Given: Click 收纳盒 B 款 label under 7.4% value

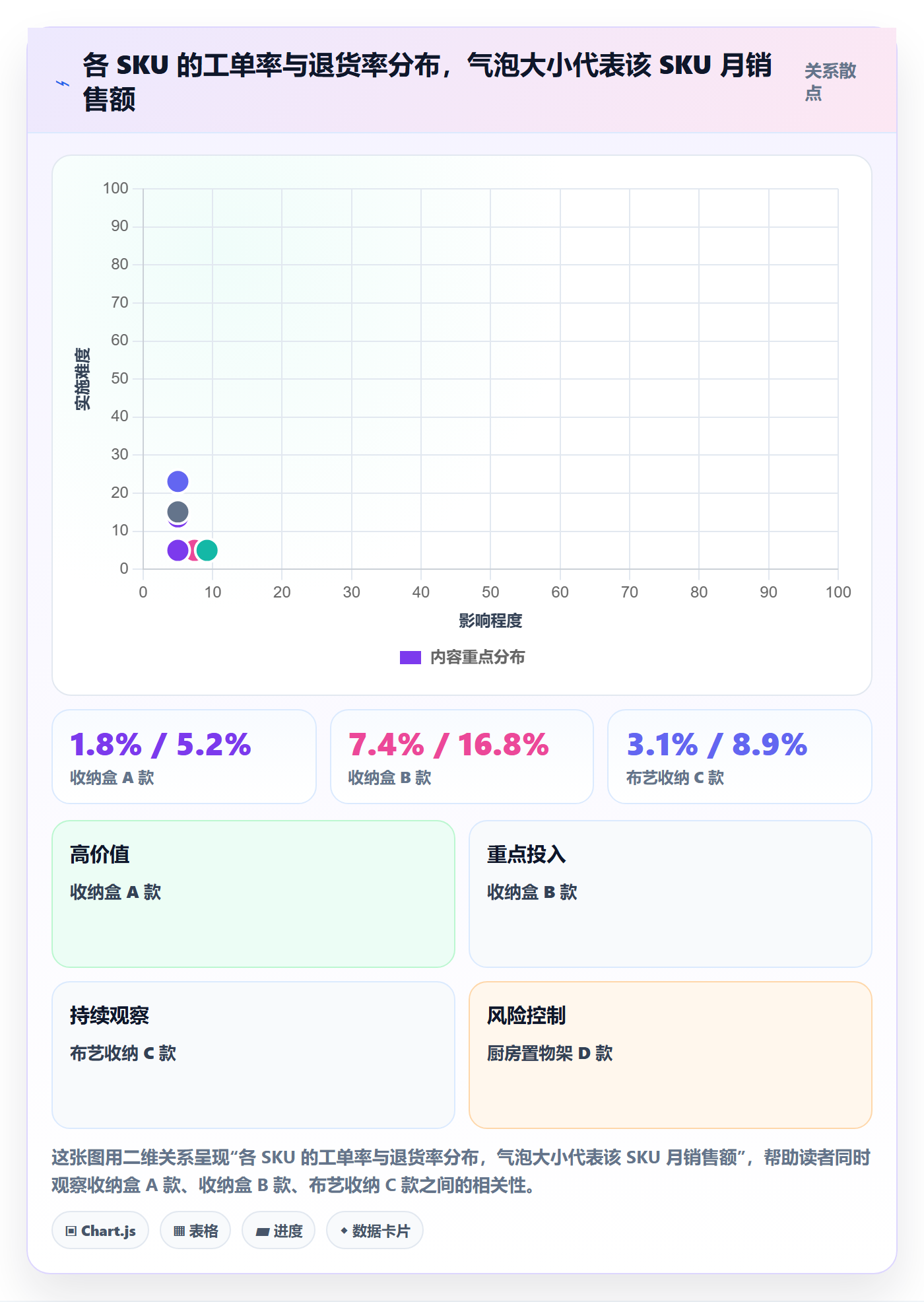Looking at the screenshot, I should [x=389, y=778].
